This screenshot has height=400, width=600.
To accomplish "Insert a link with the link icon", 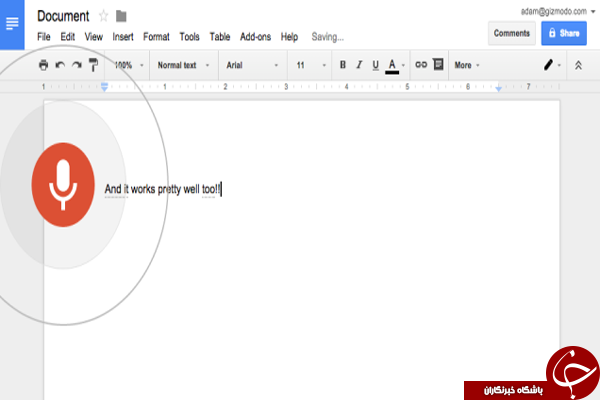I will pos(421,65).
